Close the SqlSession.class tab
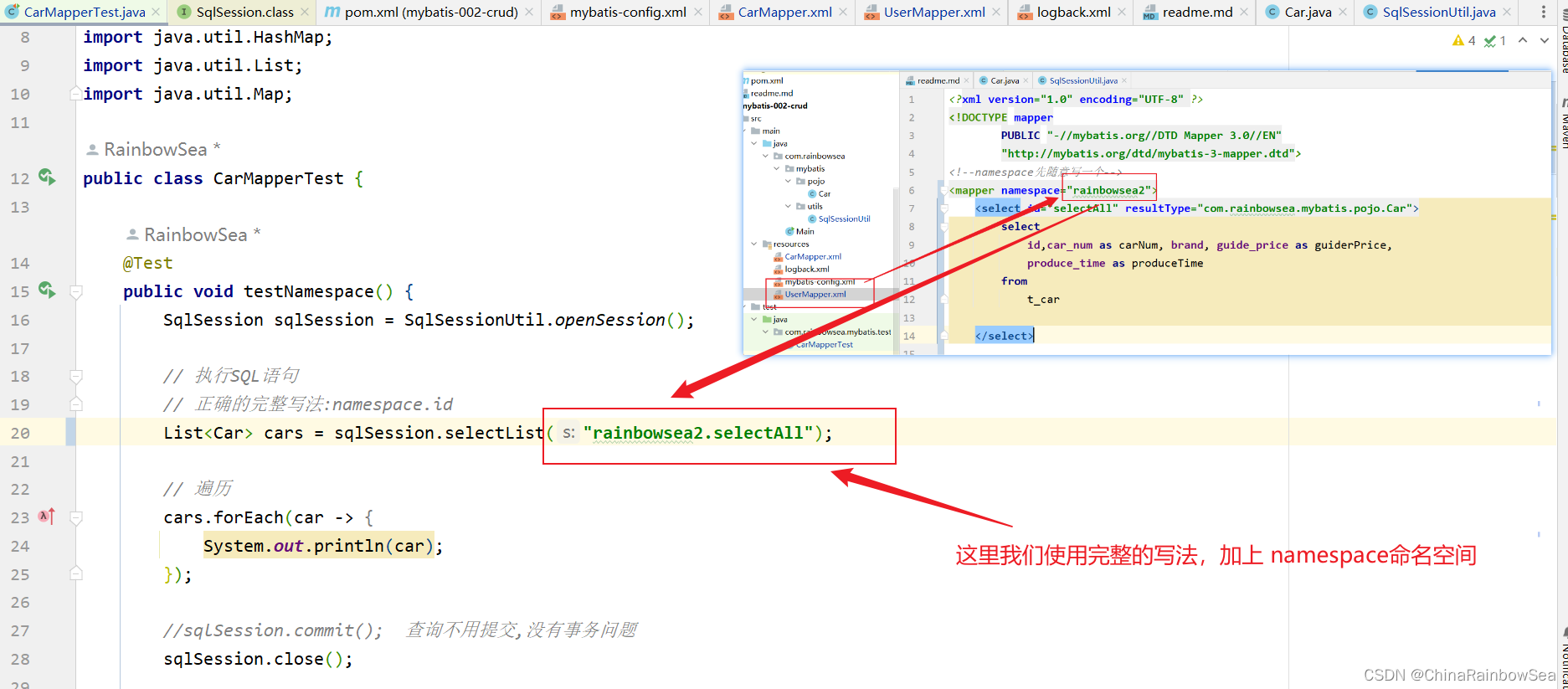Screen dimensions: 1568x689 305,12
